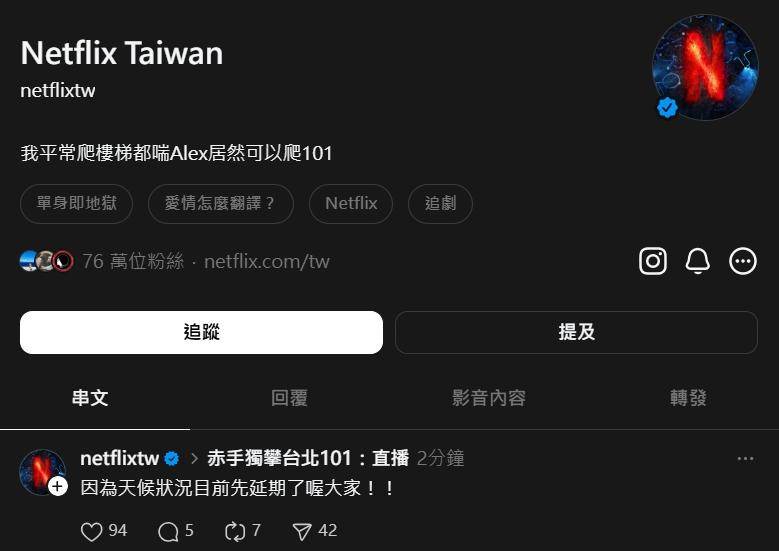The width and height of the screenshot is (779, 551).
Task: Like the post with the heart icon
Action: tap(91, 531)
